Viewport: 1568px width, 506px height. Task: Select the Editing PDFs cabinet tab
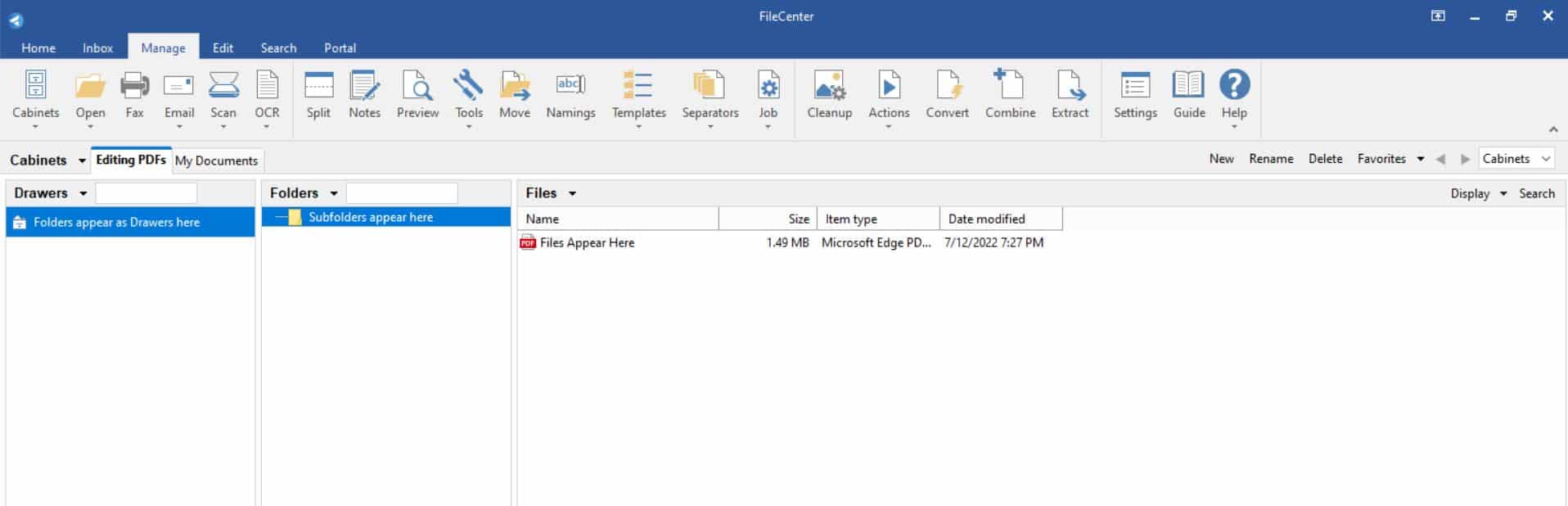131,160
